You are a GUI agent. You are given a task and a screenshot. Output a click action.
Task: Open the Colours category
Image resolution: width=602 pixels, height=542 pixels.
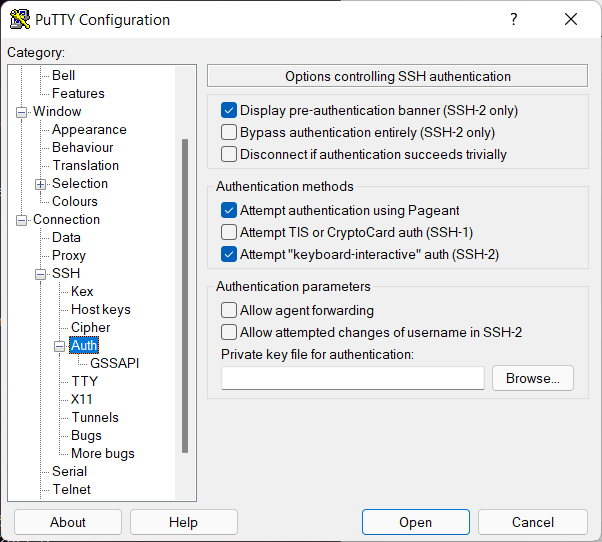75,202
